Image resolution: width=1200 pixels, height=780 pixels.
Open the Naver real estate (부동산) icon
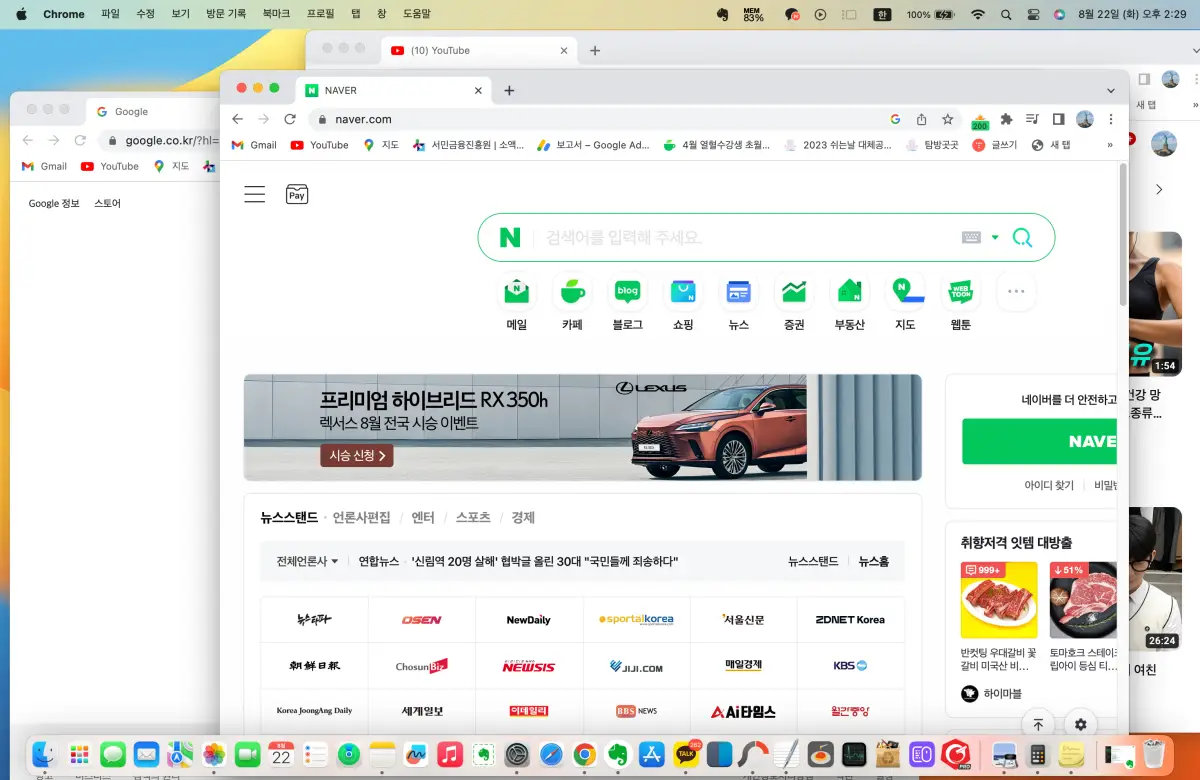point(850,292)
